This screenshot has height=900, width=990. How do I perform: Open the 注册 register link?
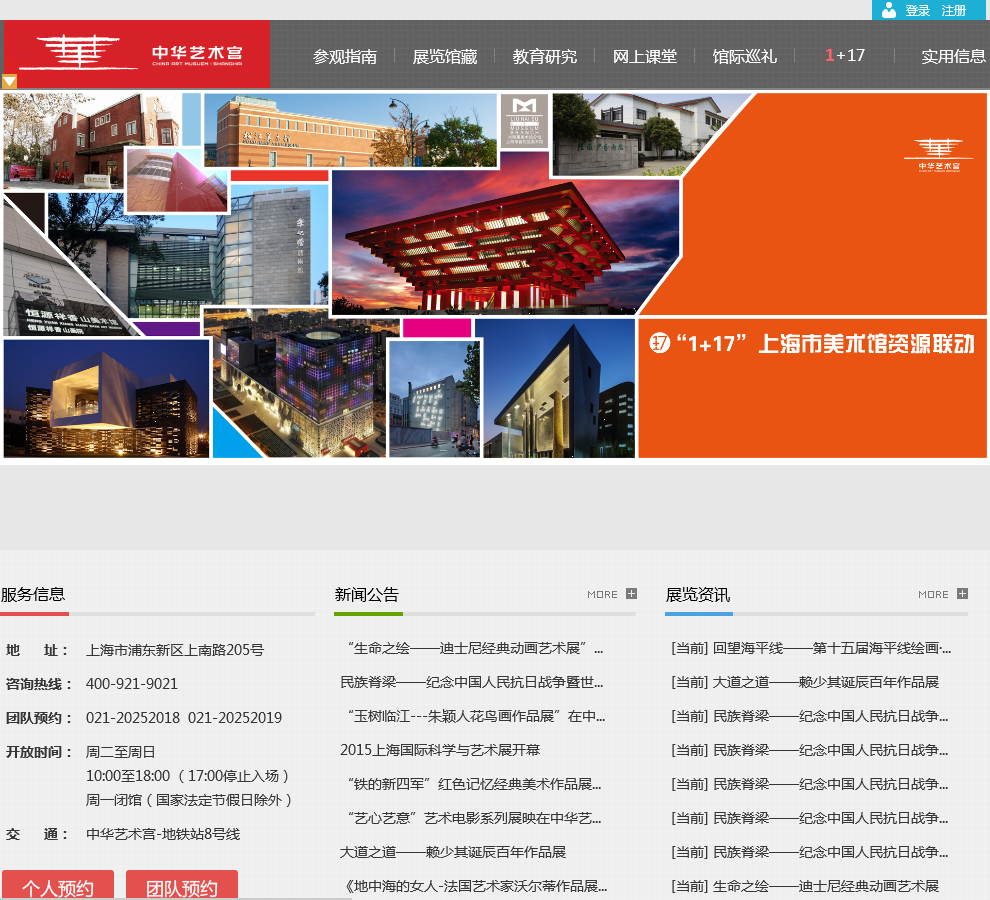953,11
